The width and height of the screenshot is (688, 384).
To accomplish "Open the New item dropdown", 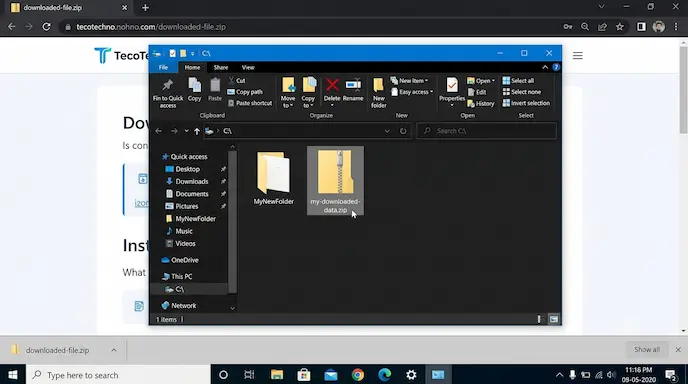I will click(409, 81).
